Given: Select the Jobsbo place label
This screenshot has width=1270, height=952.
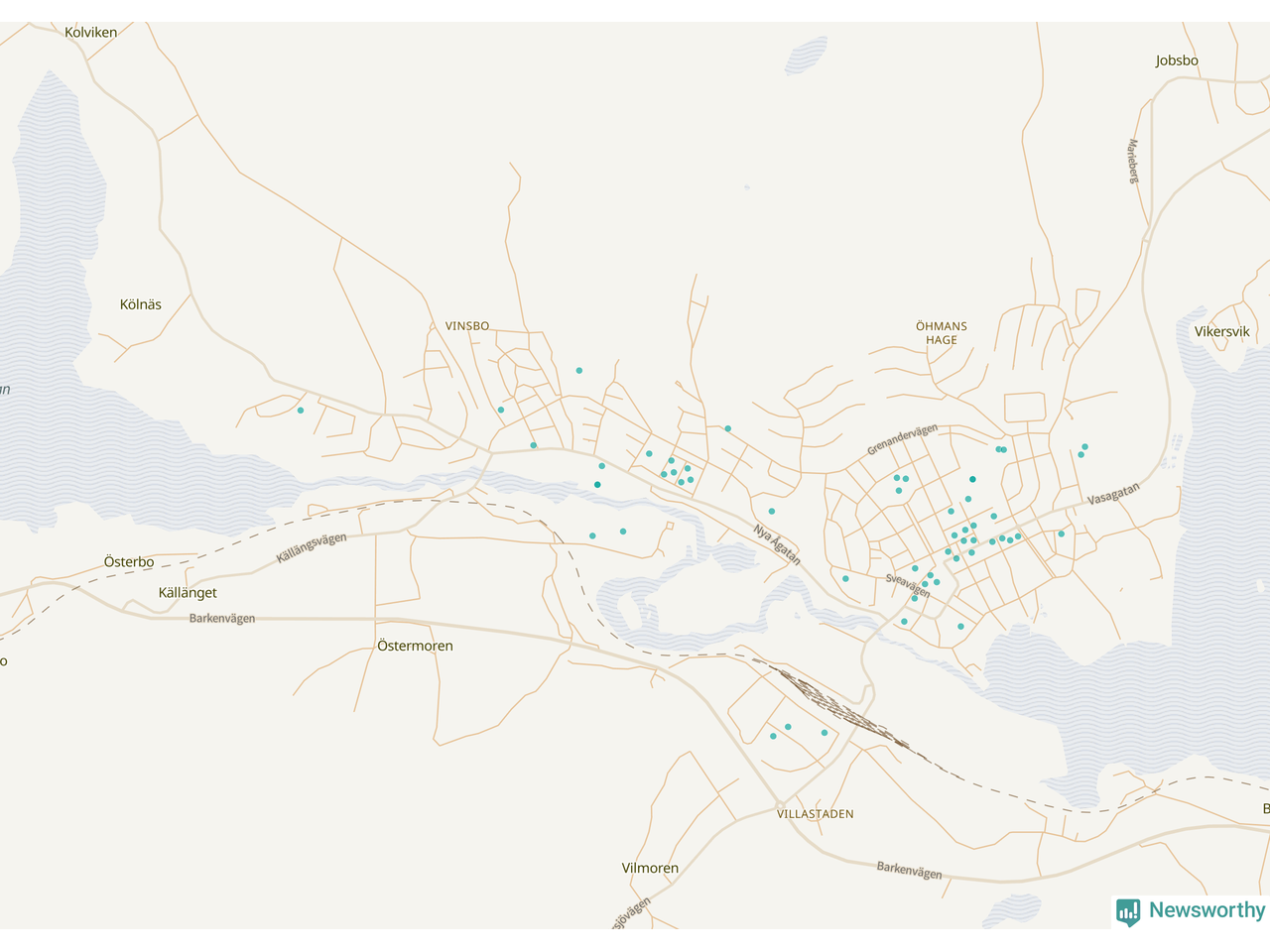Looking at the screenshot, I should pos(1177,60).
